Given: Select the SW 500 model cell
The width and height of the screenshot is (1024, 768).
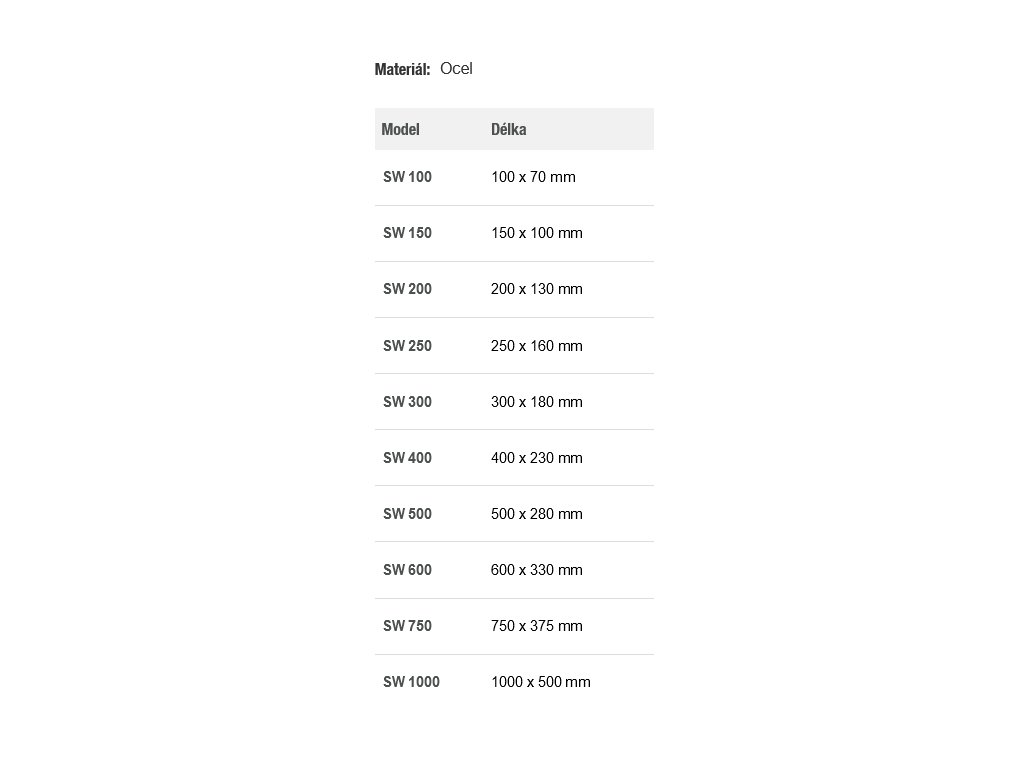Looking at the screenshot, I should pyautogui.click(x=408, y=514).
